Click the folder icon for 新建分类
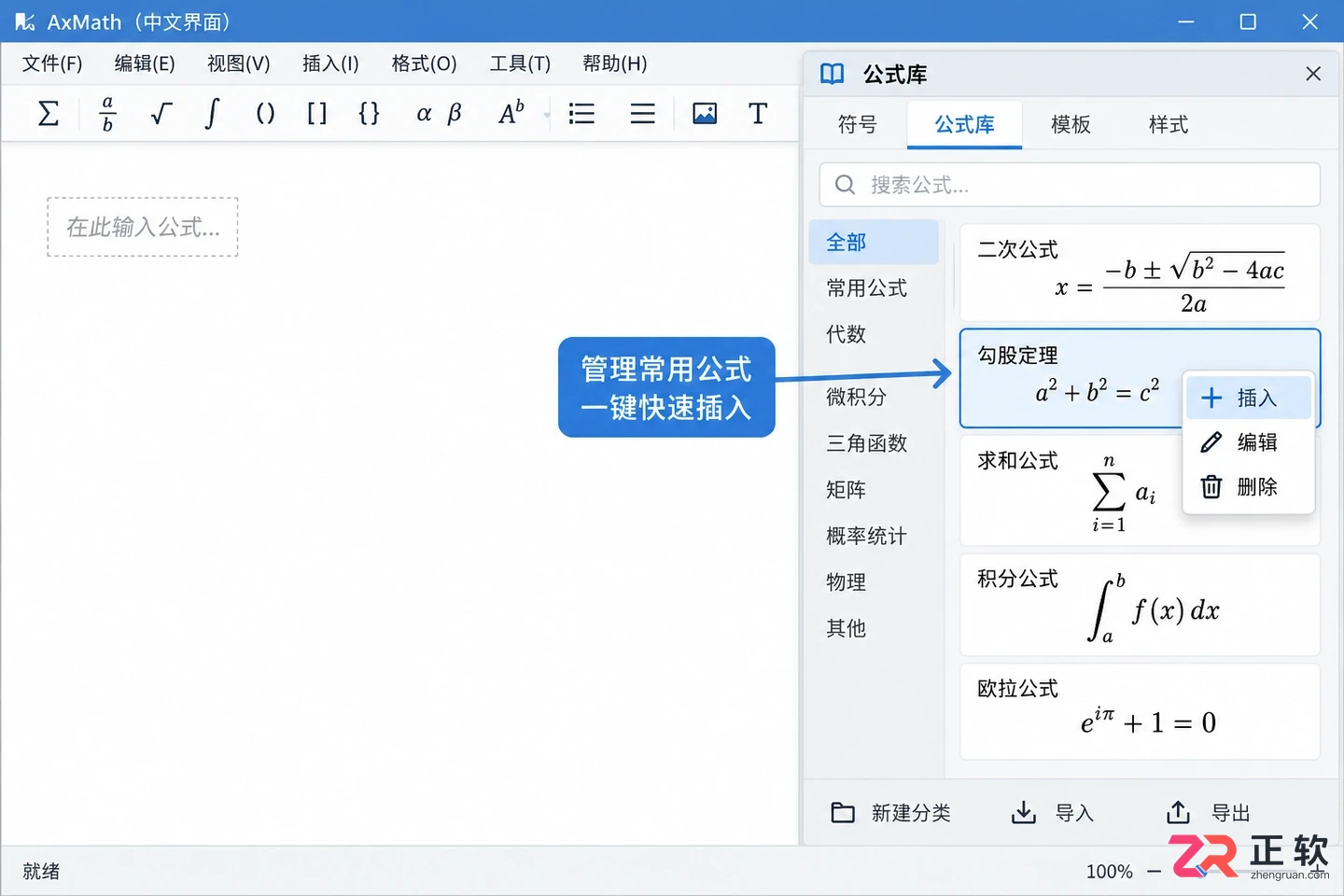1344x896 pixels. (x=843, y=813)
